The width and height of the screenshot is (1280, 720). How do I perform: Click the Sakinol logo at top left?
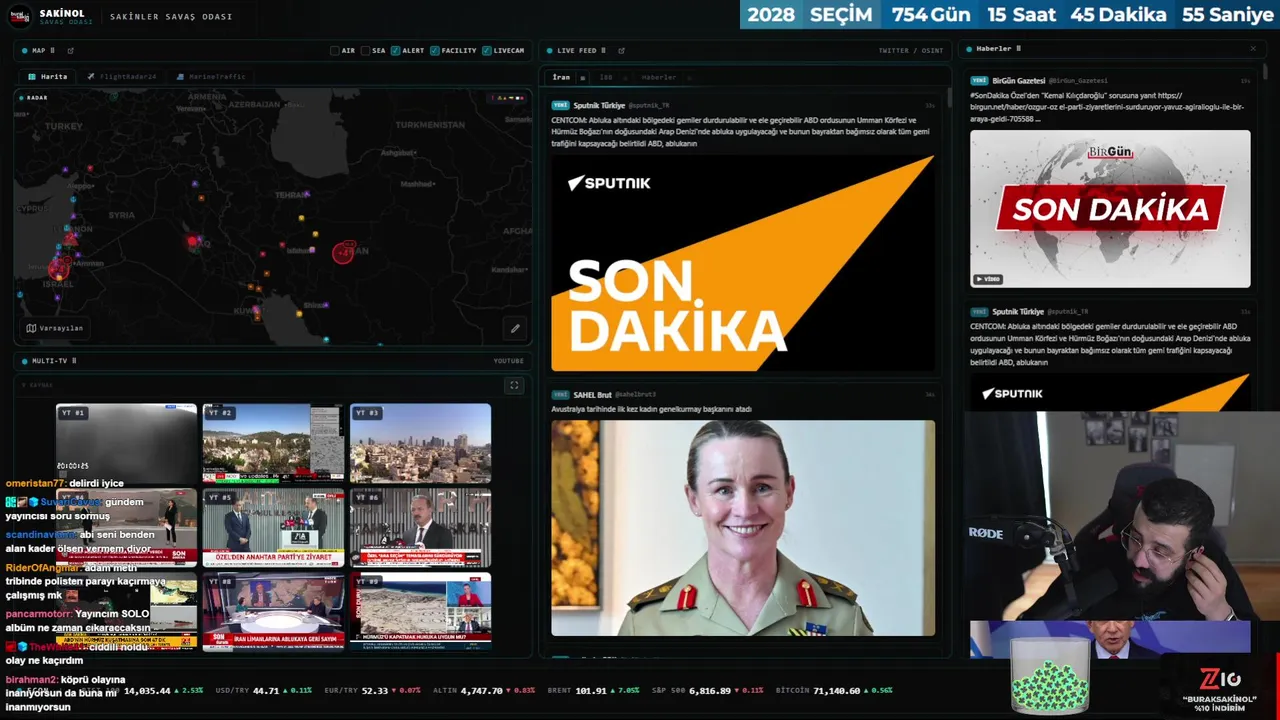click(x=21, y=16)
